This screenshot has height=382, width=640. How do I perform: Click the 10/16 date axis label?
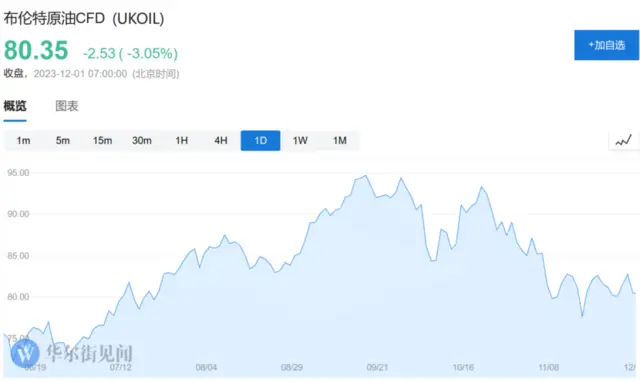[463, 367]
